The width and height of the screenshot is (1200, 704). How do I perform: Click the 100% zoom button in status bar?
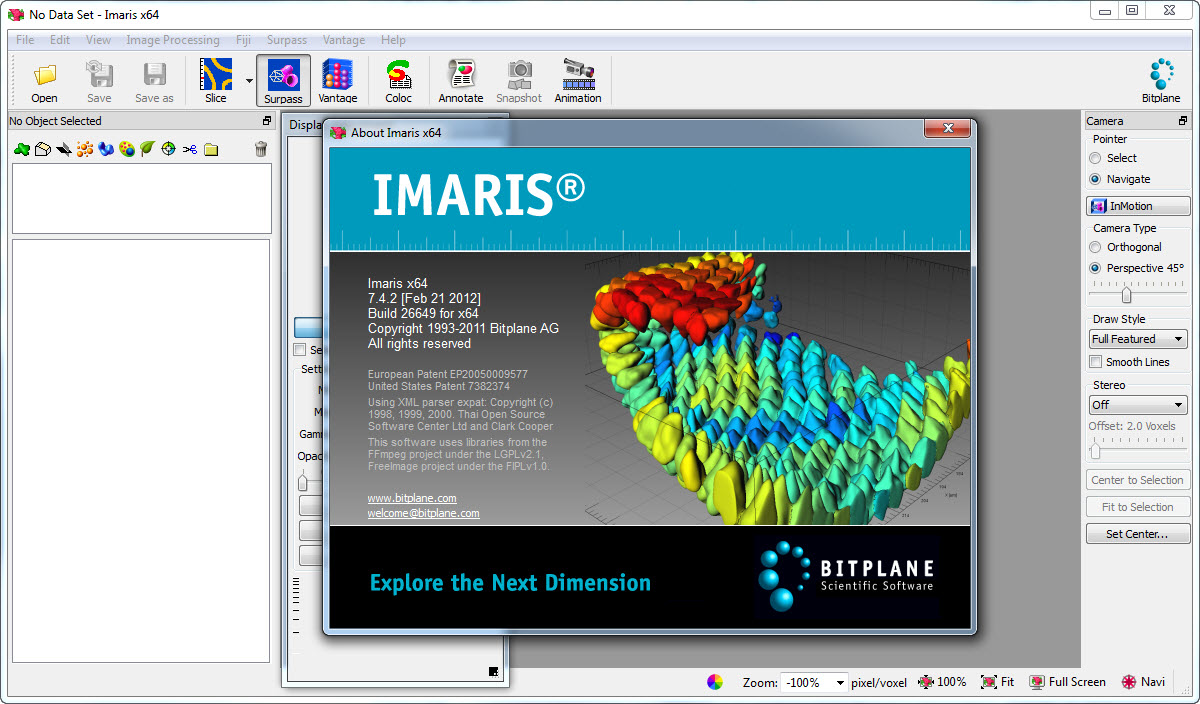[941, 682]
